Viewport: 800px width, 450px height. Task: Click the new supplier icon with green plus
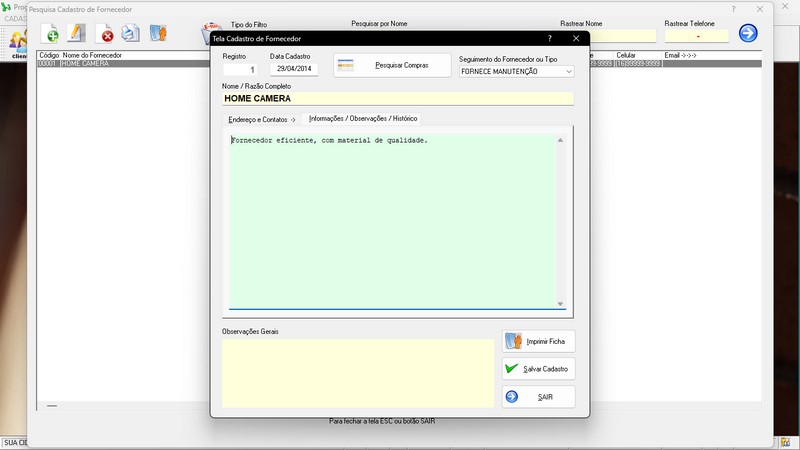[49, 34]
